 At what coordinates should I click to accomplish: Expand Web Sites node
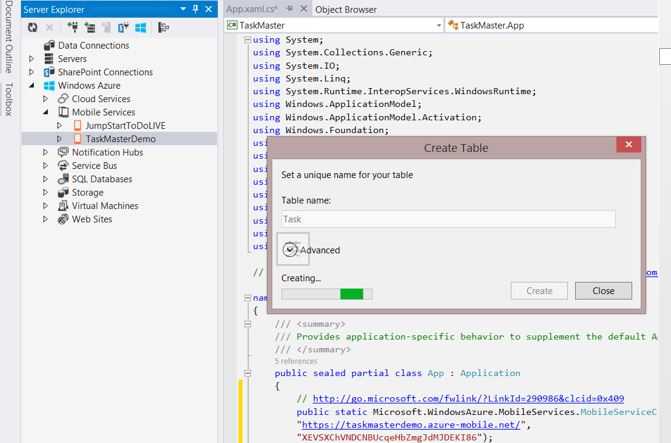click(x=45, y=219)
